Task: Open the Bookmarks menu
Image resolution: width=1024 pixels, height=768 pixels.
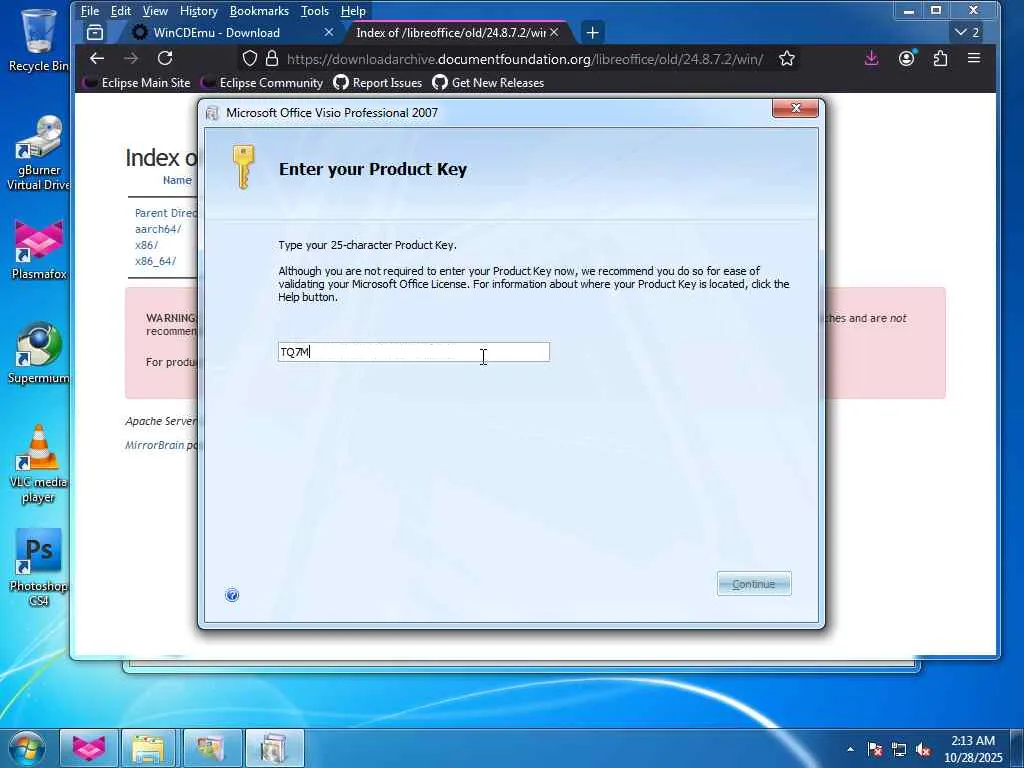Action: click(x=259, y=11)
